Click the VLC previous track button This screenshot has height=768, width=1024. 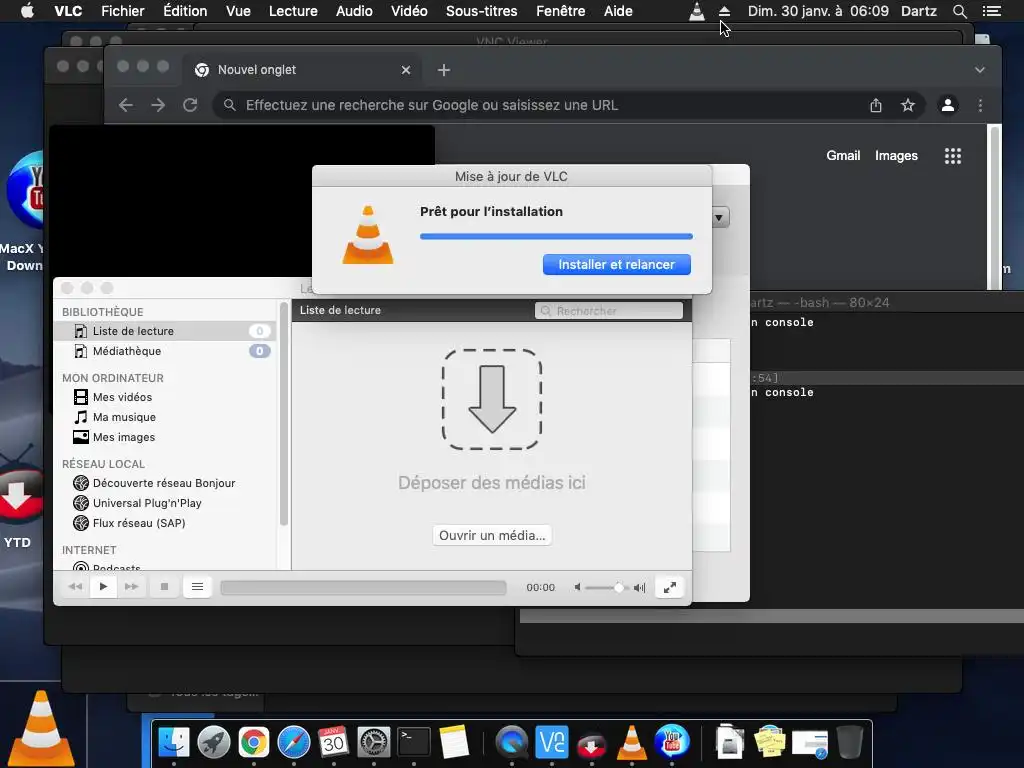tap(75, 586)
